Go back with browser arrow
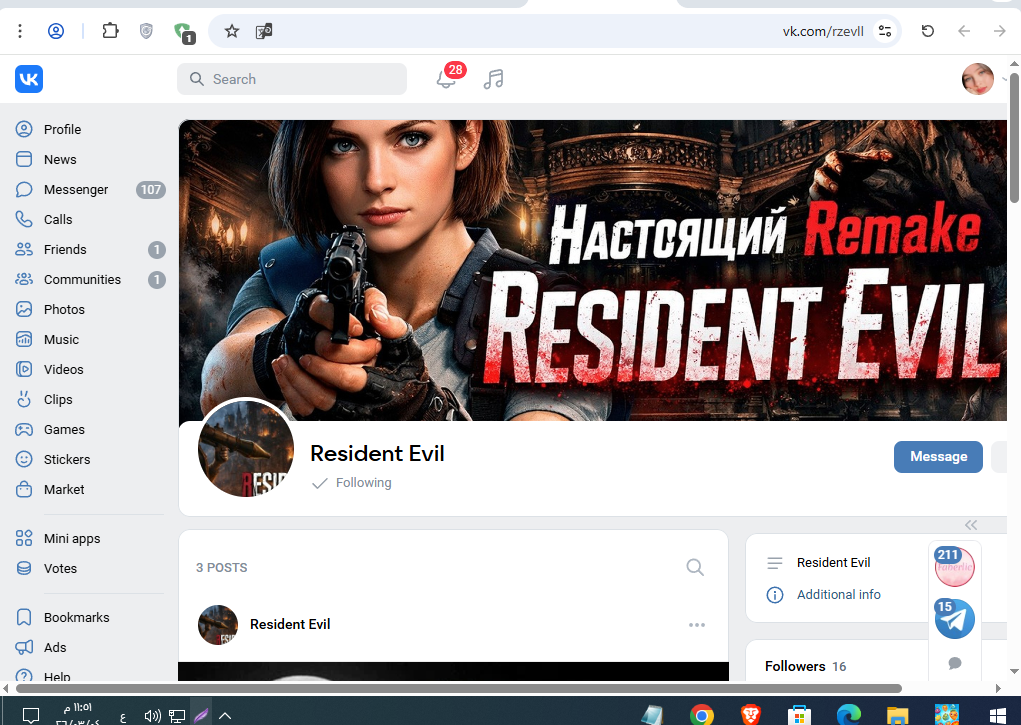The width and height of the screenshot is (1021, 725). point(964,31)
